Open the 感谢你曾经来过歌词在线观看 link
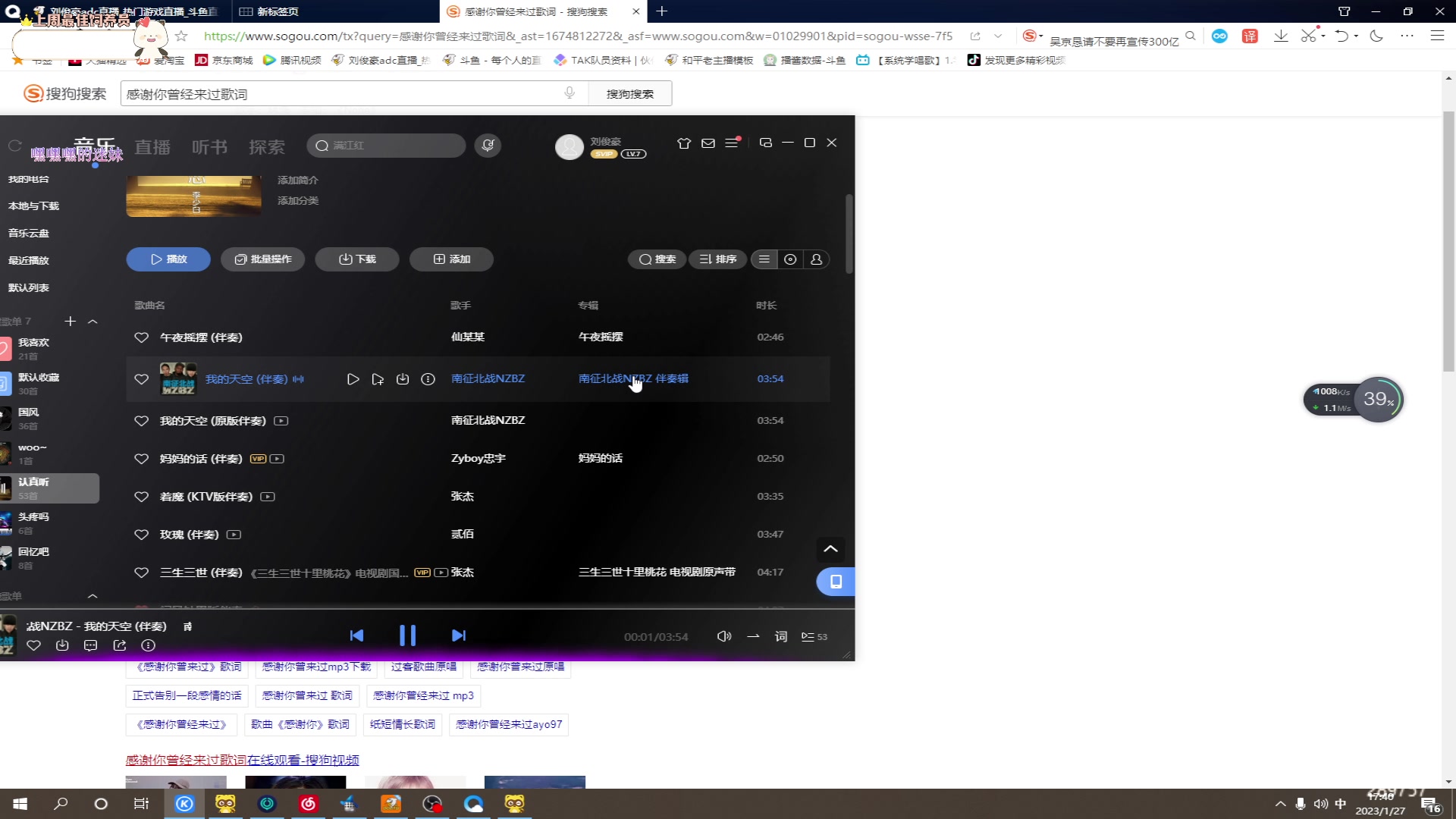The width and height of the screenshot is (1456, 819). (242, 760)
